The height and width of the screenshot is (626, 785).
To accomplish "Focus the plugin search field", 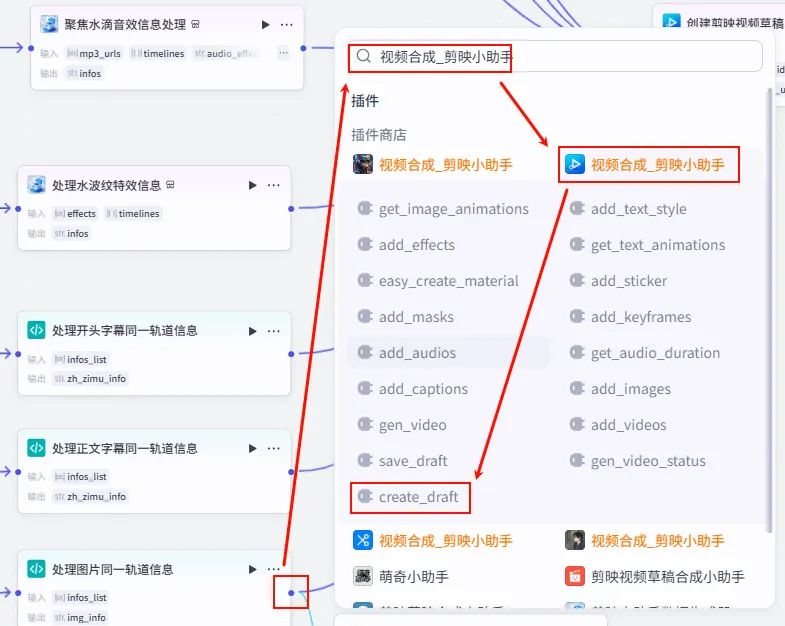I will 555,56.
